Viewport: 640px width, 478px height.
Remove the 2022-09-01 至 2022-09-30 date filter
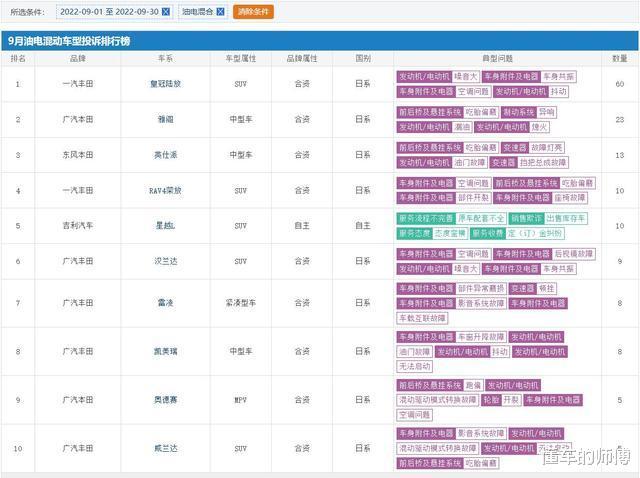[166, 12]
